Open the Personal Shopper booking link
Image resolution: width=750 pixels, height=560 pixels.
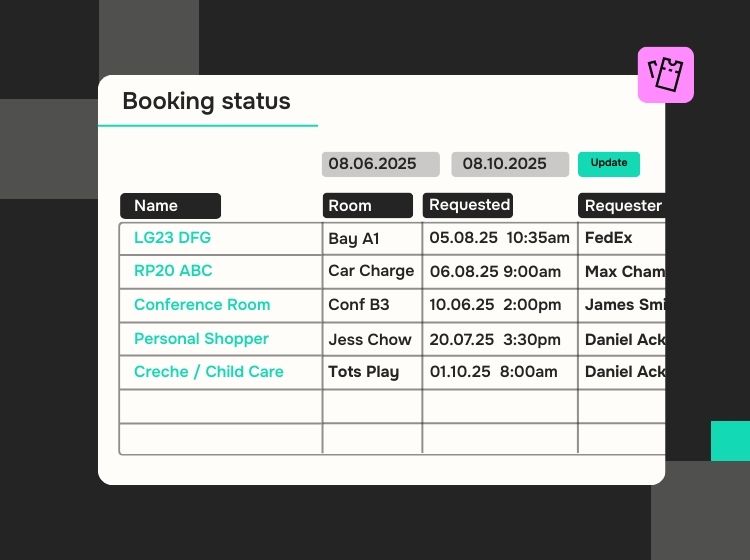[201, 339]
